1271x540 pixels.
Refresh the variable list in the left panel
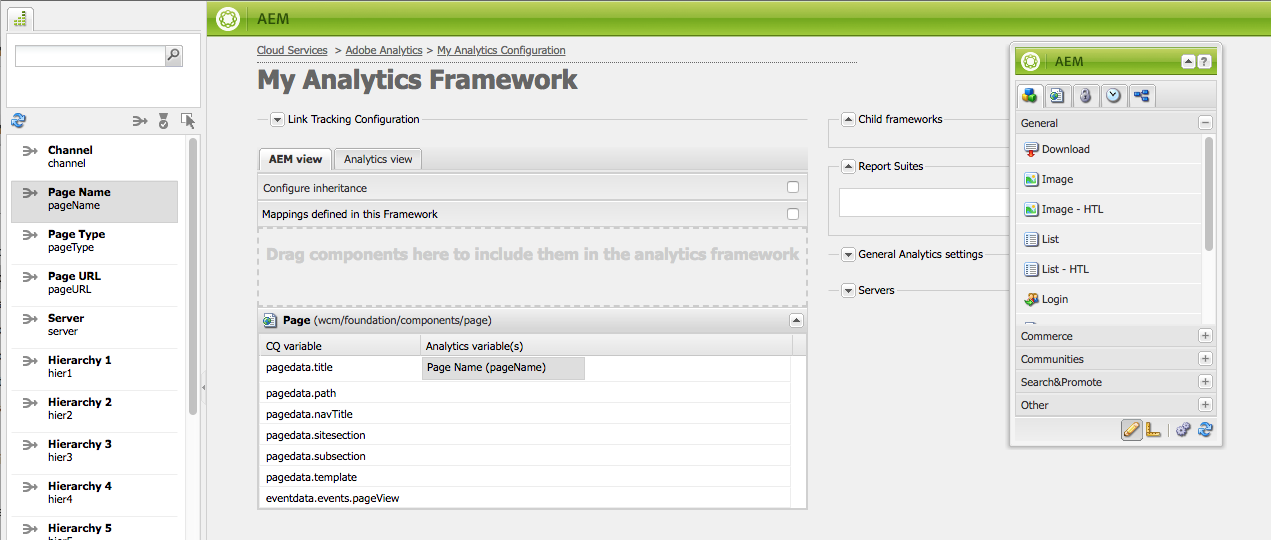click(x=18, y=121)
